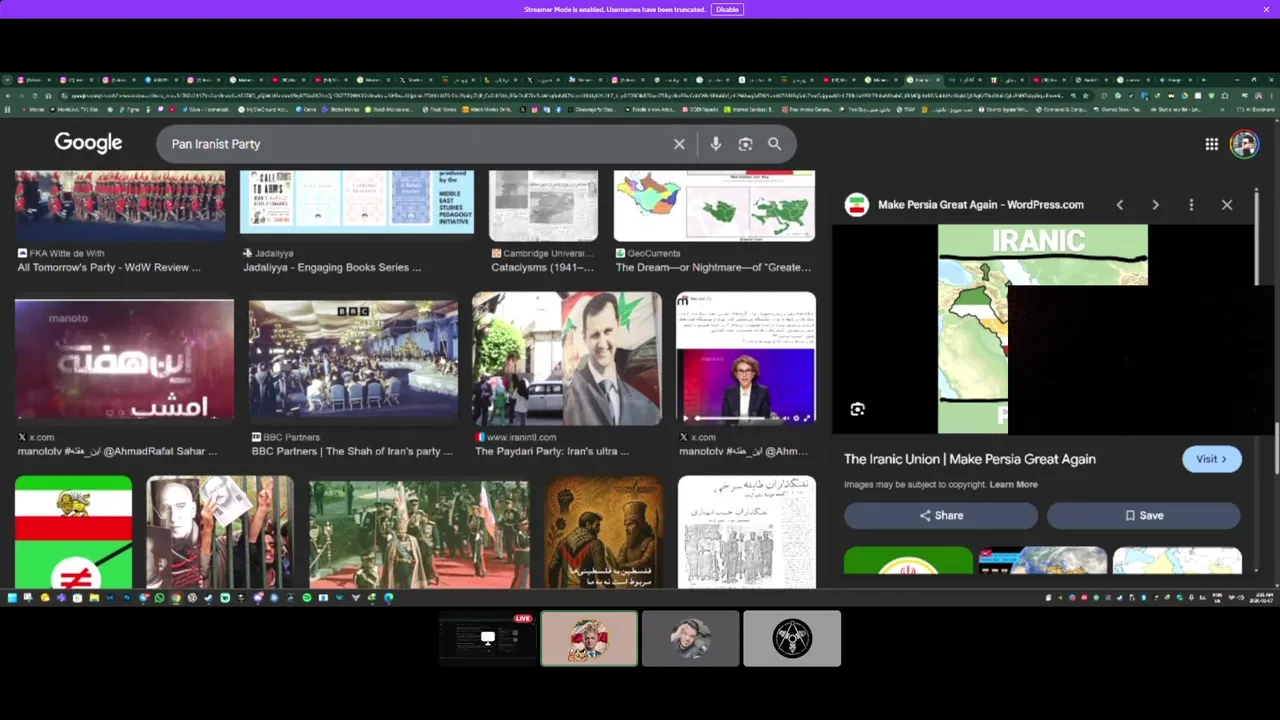Close the image preview panel
The width and height of the screenshot is (1280, 720).
[x=1227, y=205]
